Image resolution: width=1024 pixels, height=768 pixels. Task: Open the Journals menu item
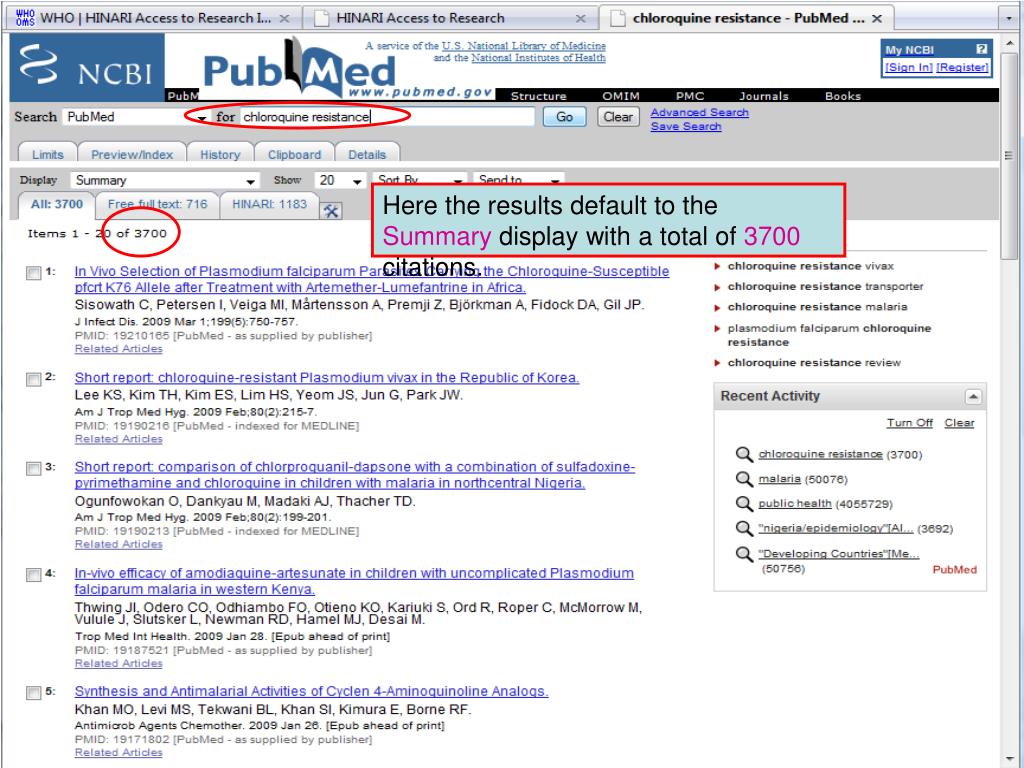coord(763,96)
